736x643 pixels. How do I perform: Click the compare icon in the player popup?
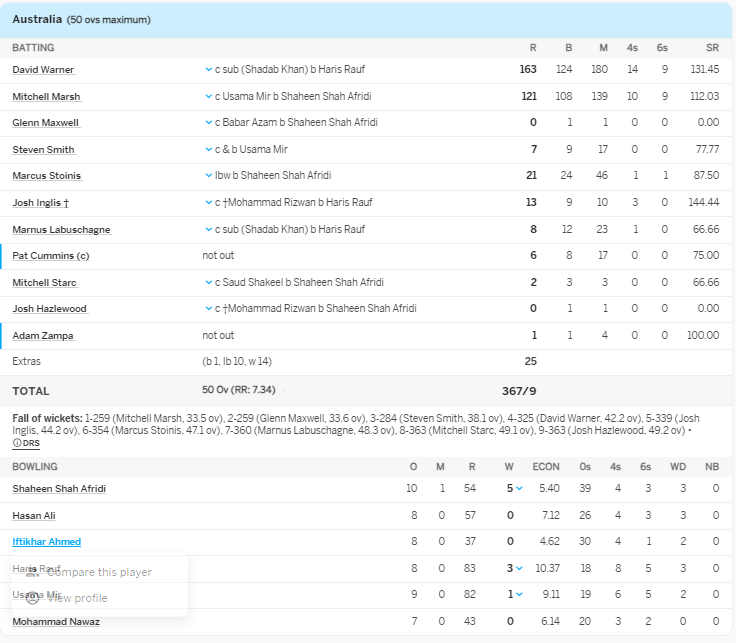click(32, 572)
